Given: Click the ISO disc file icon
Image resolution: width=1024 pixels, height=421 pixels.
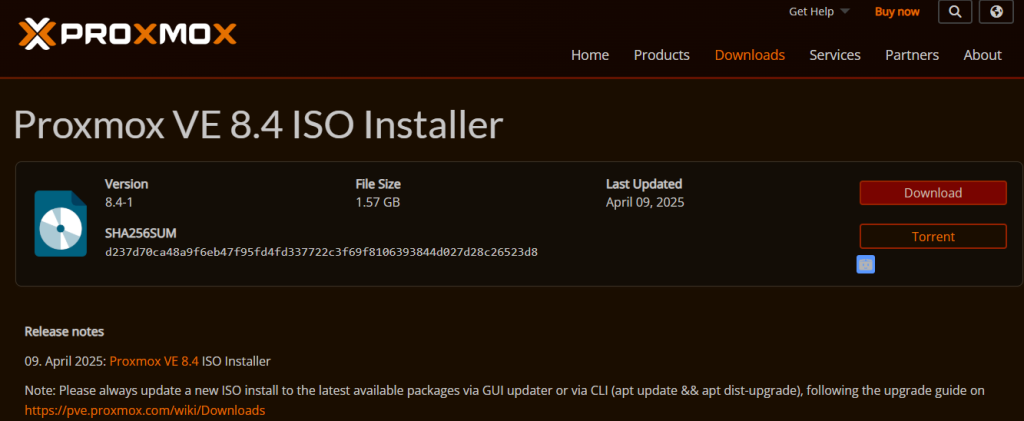Looking at the screenshot, I should click(x=60, y=224).
